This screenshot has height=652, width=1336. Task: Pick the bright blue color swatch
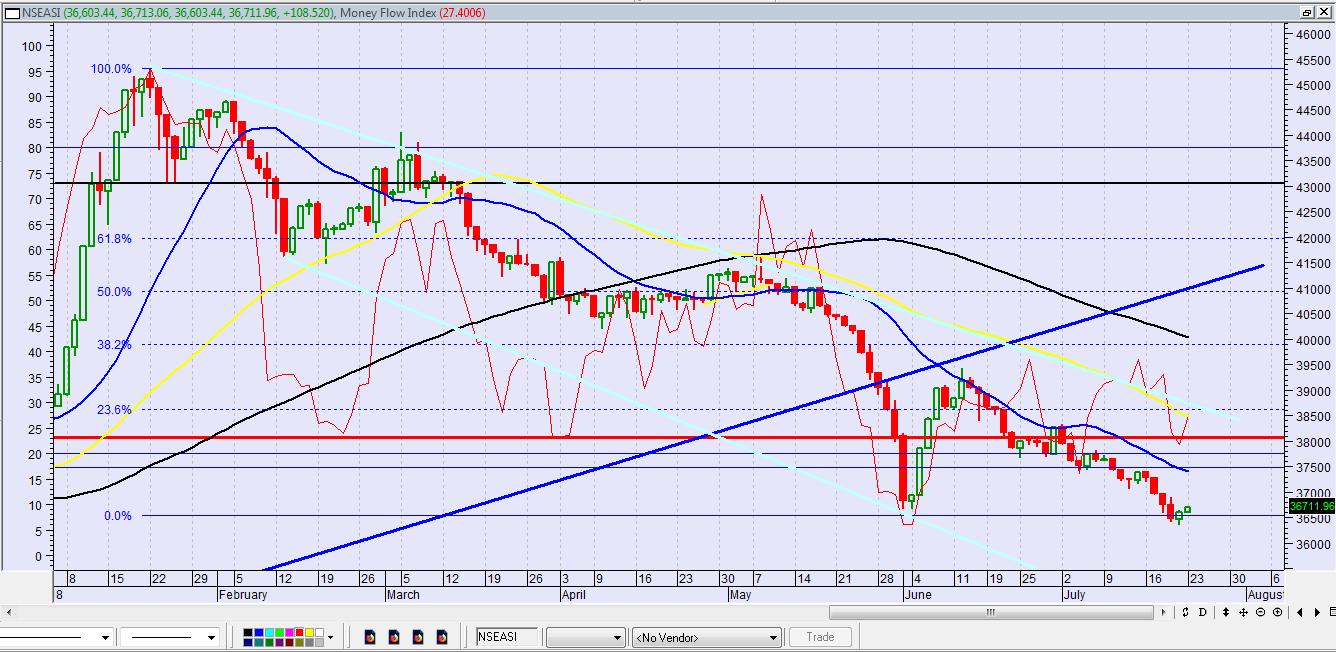point(259,632)
